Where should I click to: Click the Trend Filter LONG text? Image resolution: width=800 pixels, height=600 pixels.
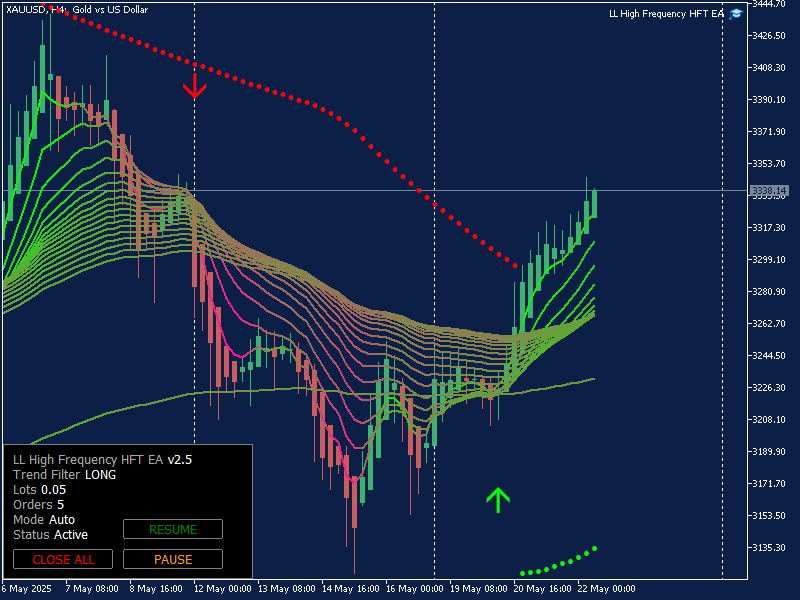(x=64, y=474)
